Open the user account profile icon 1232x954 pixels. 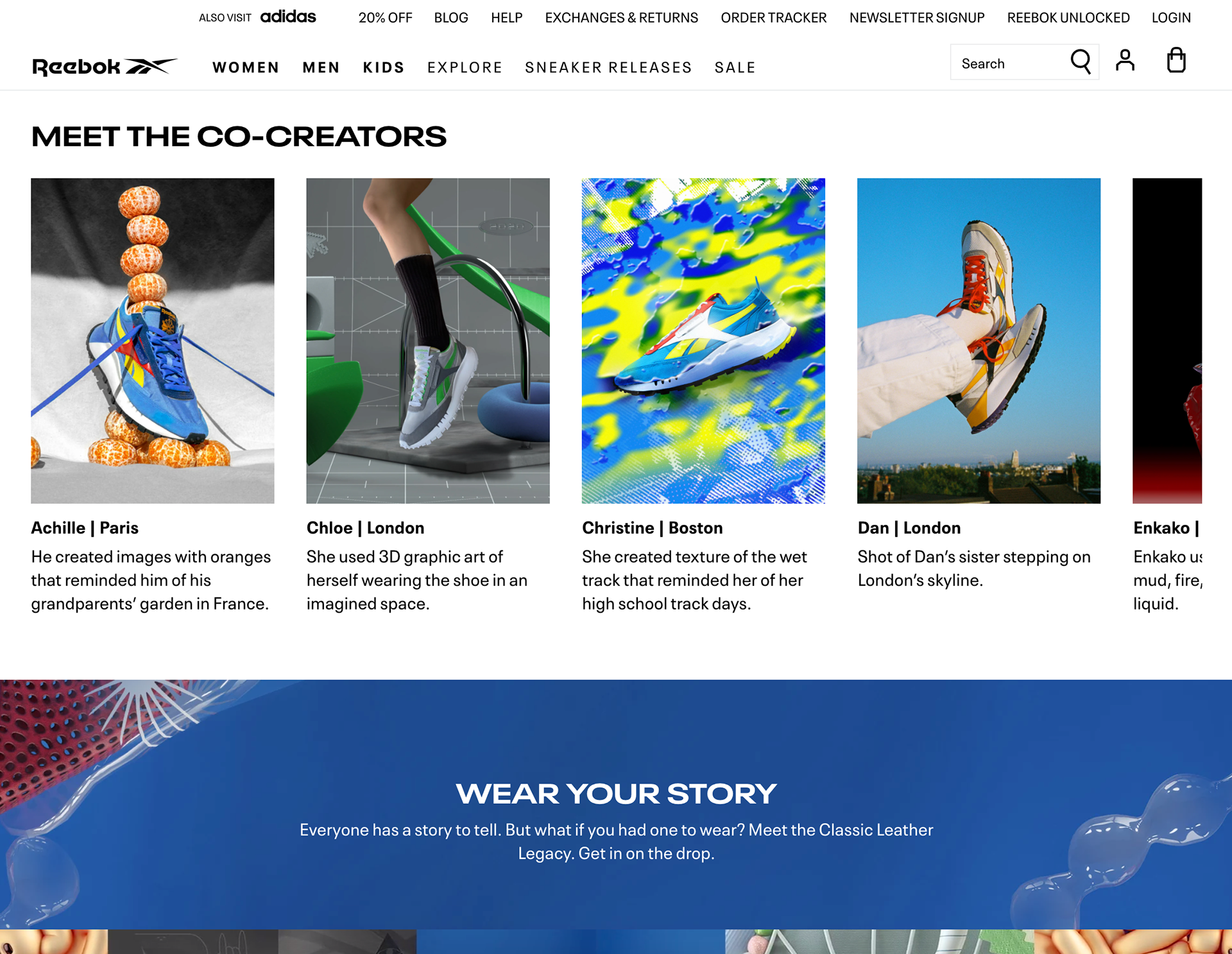coord(1125,60)
